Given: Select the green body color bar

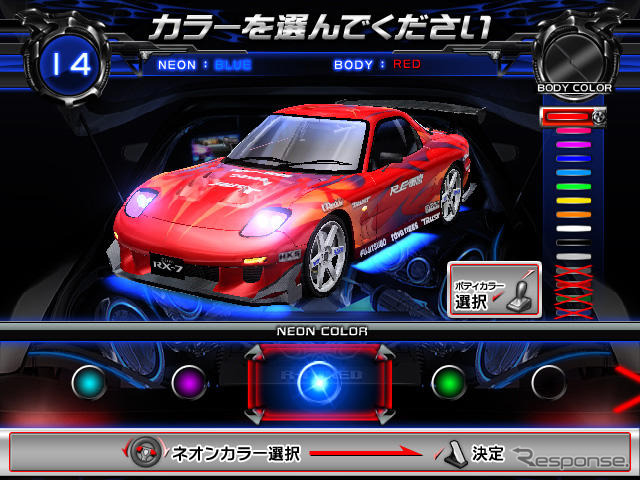Looking at the screenshot, I should pyautogui.click(x=573, y=187).
